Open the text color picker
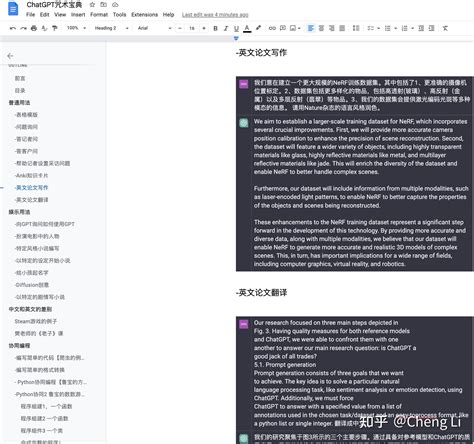 pyautogui.click(x=247, y=28)
